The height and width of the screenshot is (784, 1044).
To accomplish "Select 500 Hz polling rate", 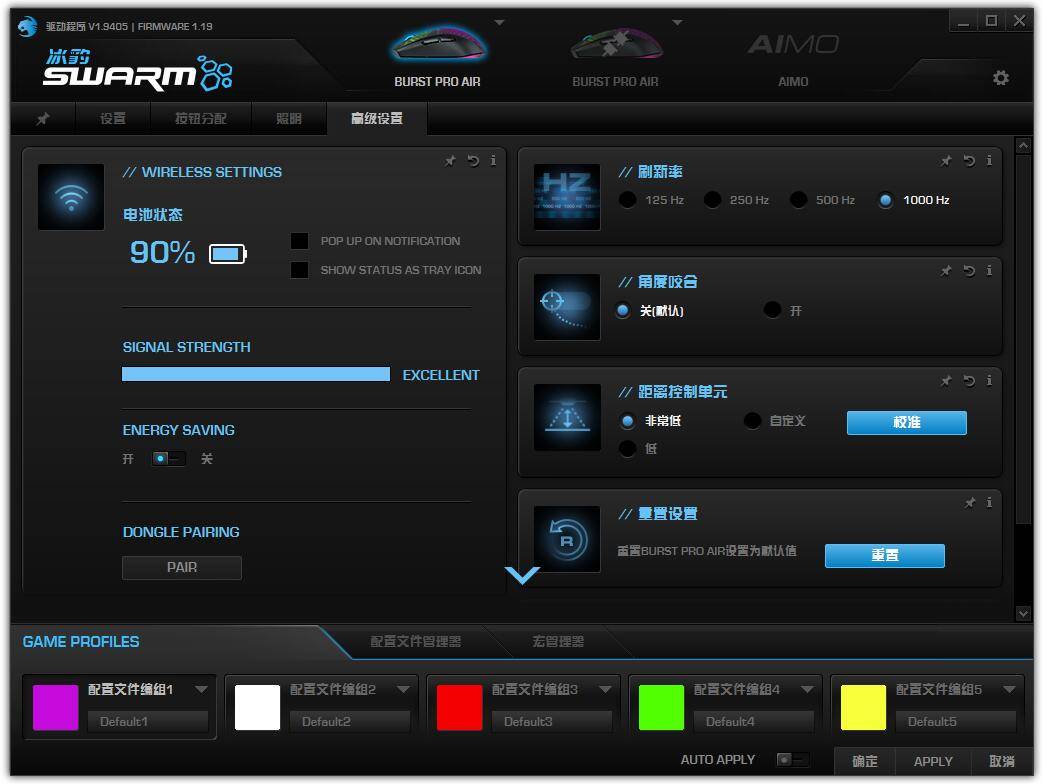I will point(798,200).
